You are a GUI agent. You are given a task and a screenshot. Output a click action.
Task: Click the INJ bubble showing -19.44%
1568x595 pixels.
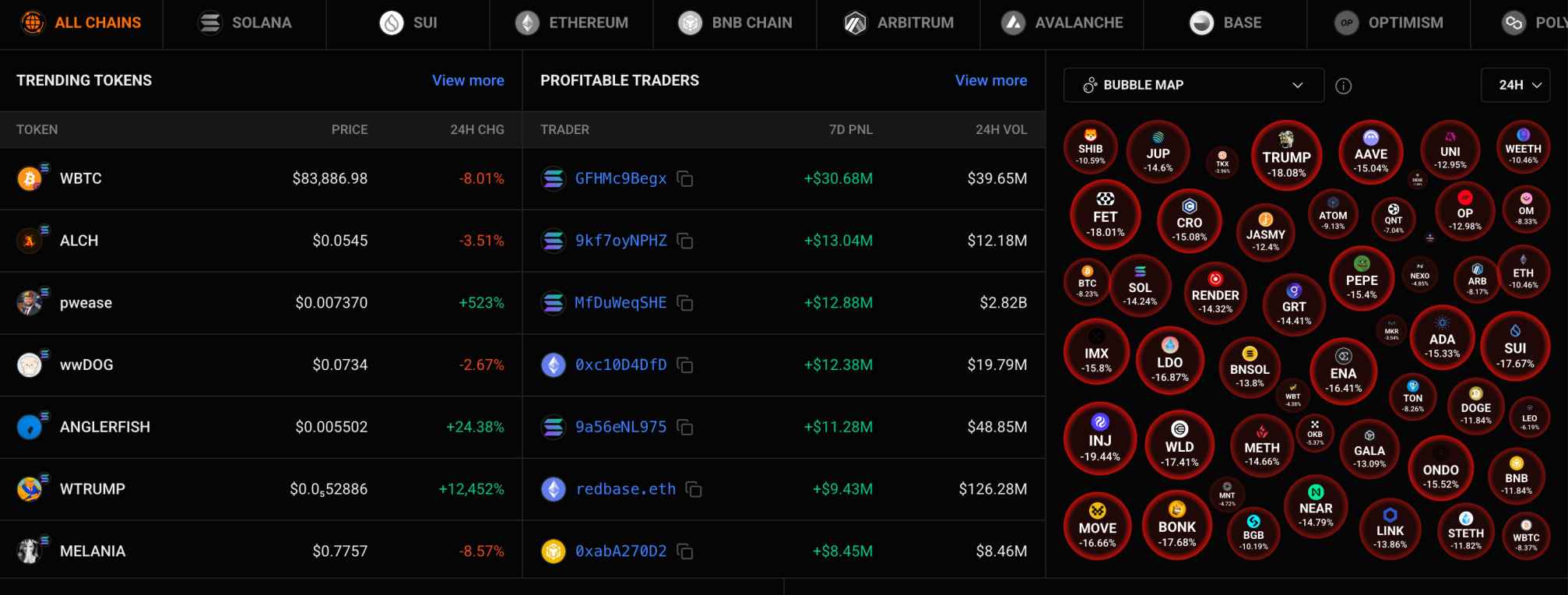[1100, 438]
